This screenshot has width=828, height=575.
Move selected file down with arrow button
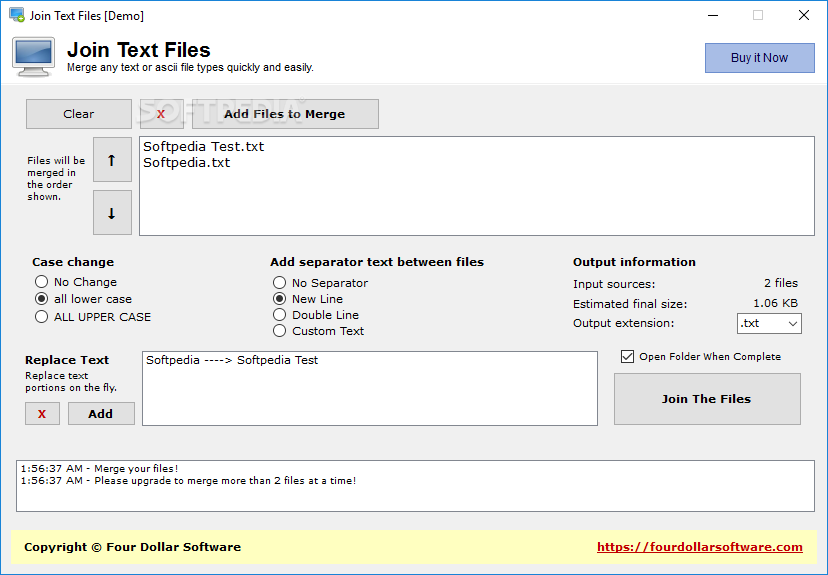112,212
